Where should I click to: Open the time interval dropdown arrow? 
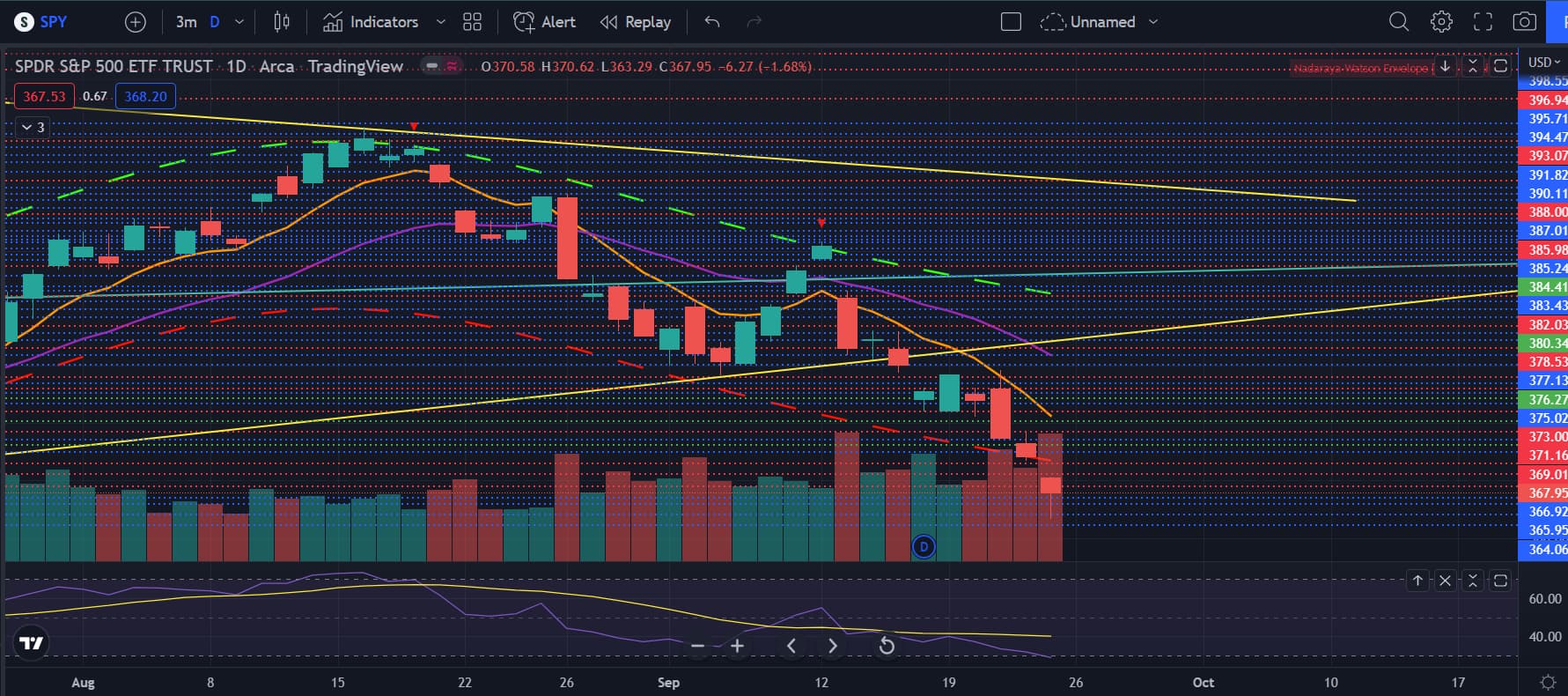coord(239,22)
